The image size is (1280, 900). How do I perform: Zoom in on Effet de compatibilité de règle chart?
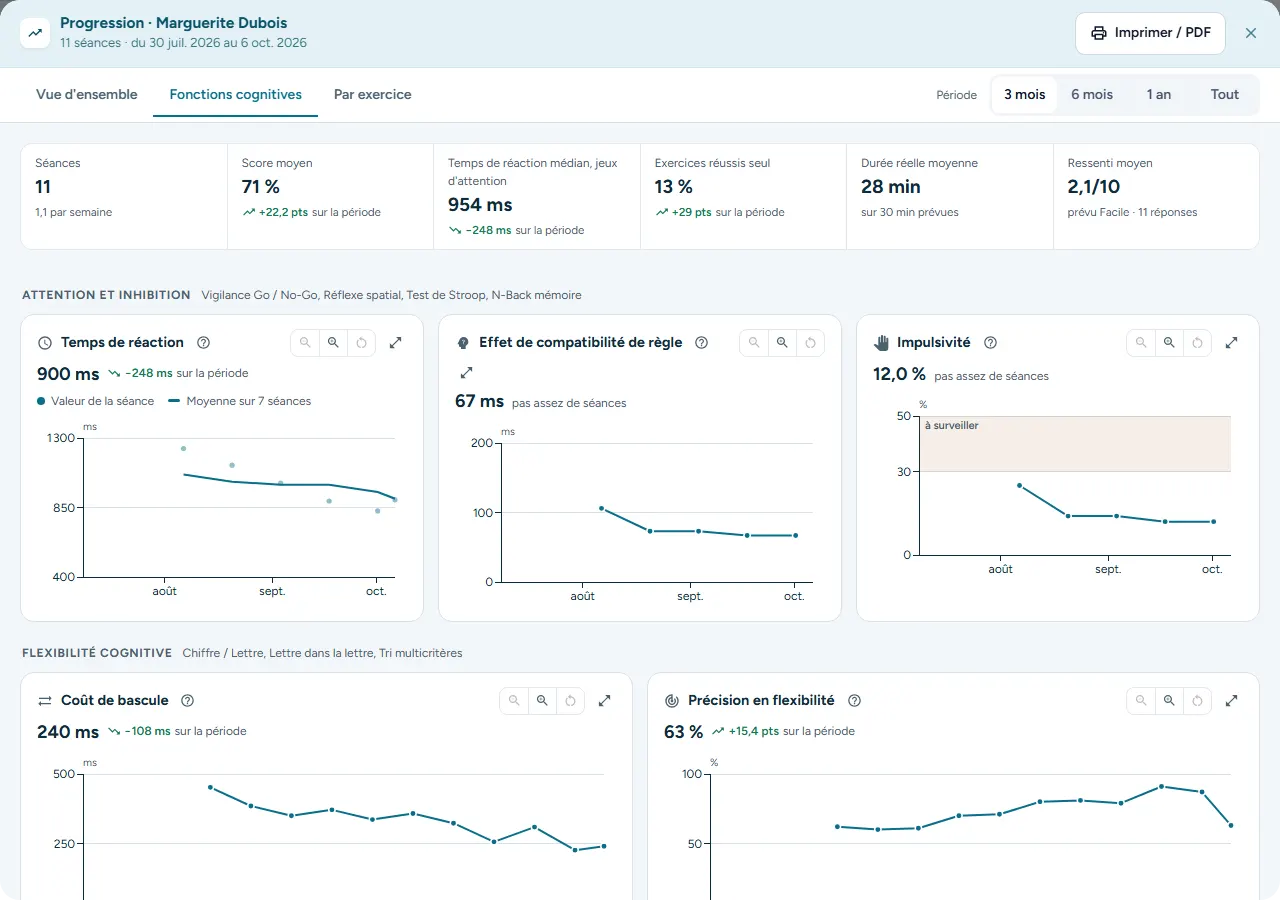click(782, 343)
